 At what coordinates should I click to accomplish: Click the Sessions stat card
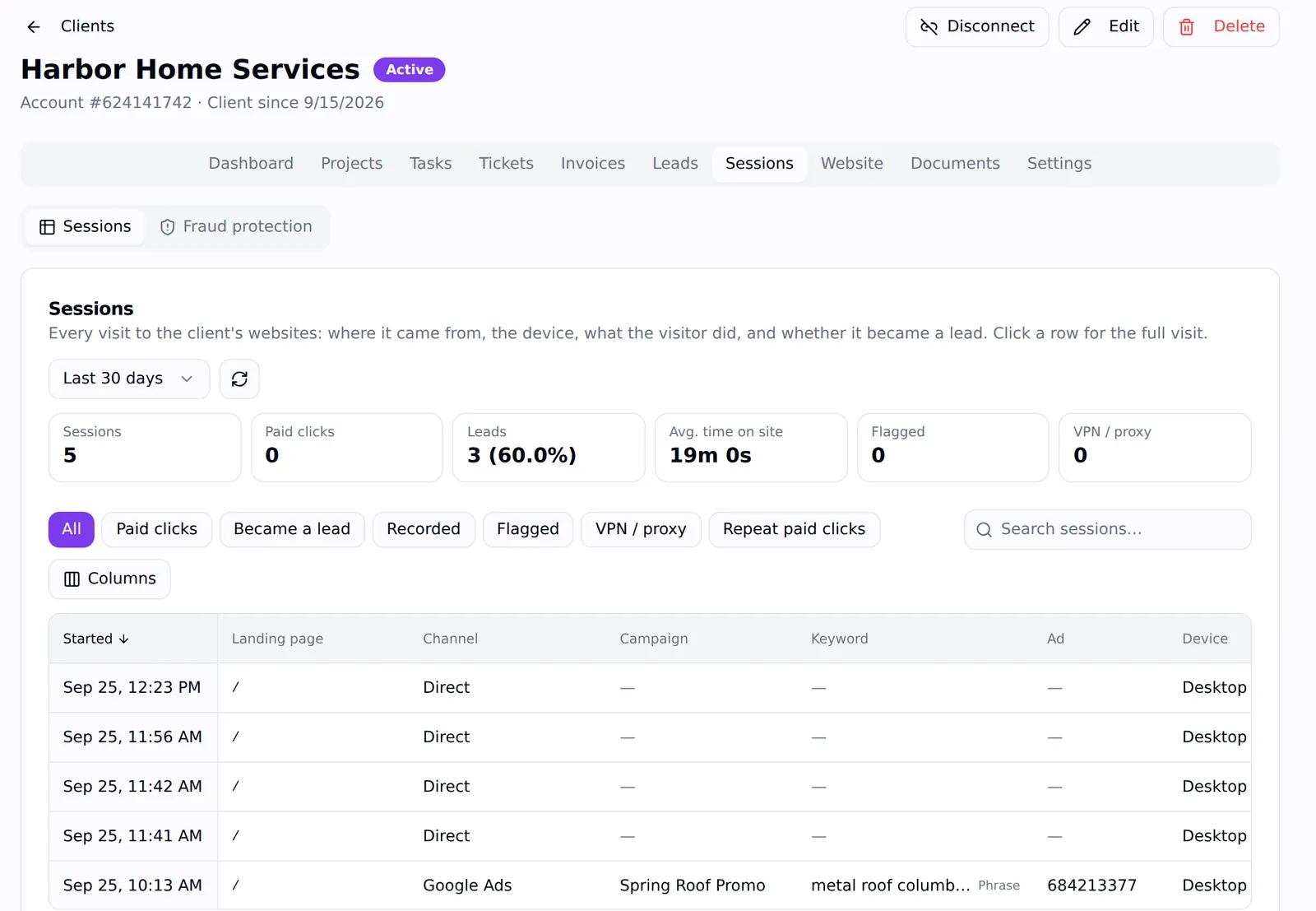[145, 448]
